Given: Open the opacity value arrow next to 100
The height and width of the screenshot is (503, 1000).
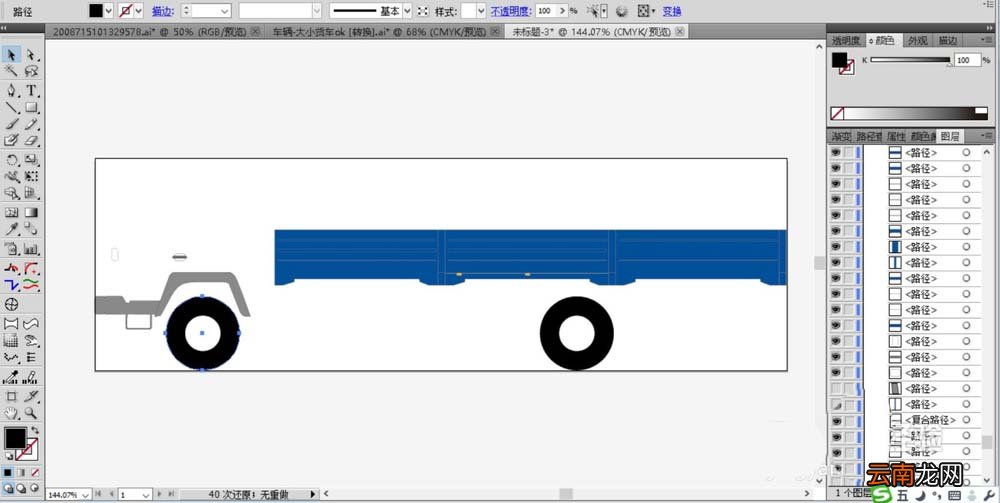Looking at the screenshot, I should pos(562,11).
